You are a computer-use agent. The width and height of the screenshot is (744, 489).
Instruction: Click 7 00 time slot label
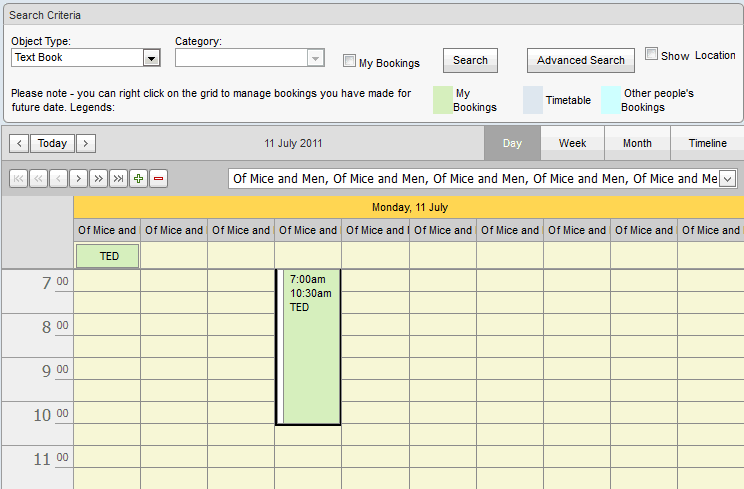coord(55,283)
